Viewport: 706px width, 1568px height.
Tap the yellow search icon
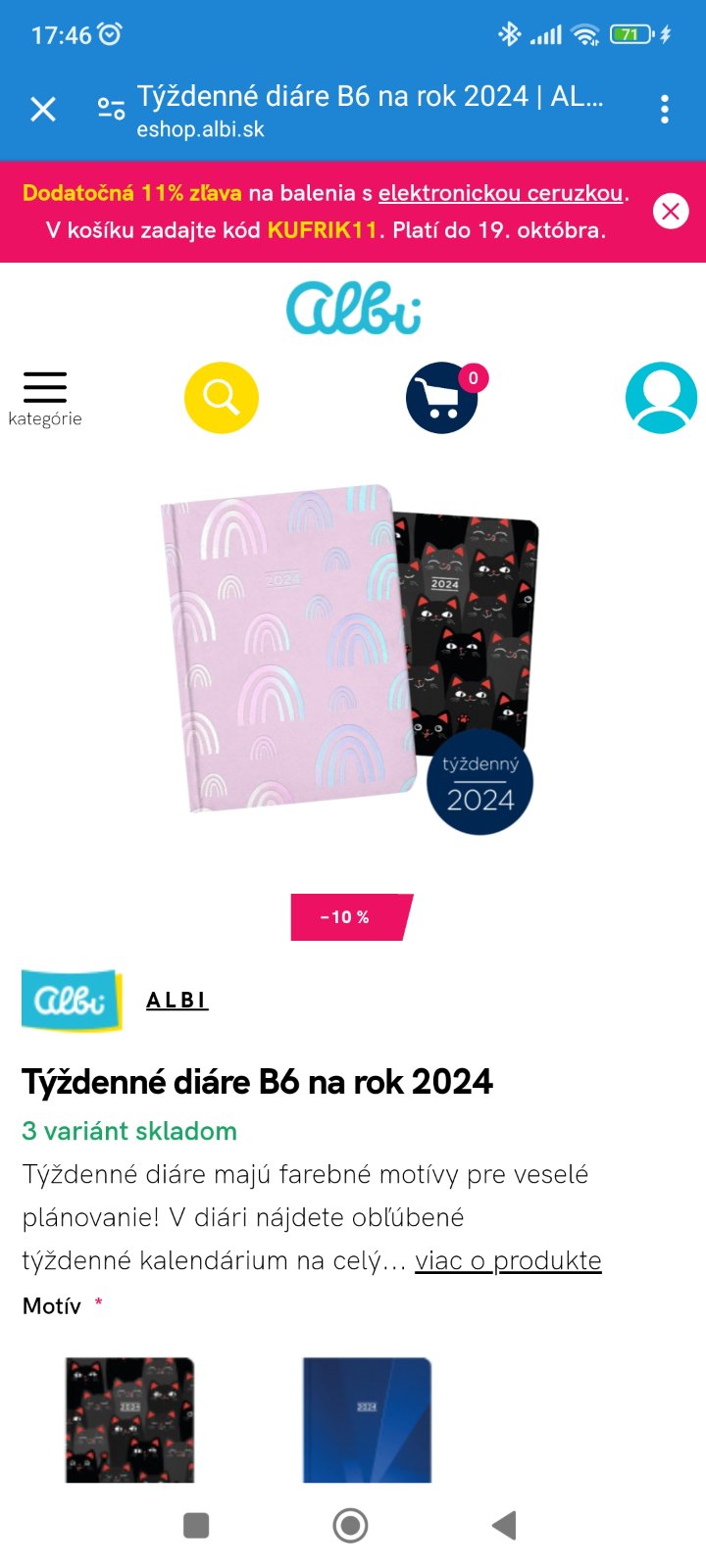pyautogui.click(x=222, y=398)
